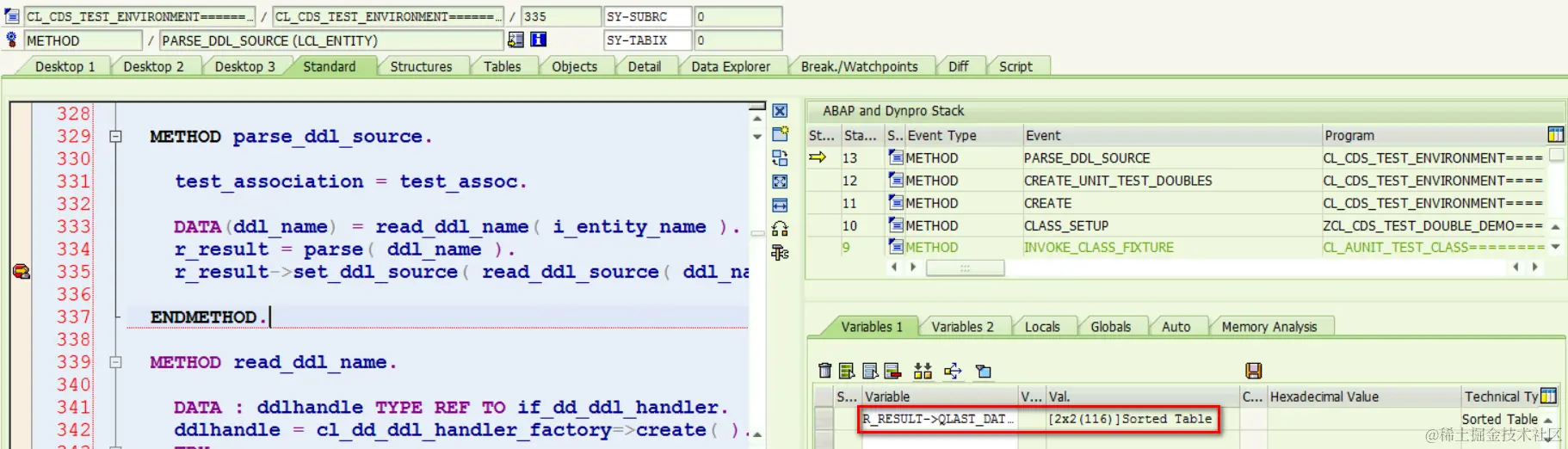Open the Memory Analysis tab
Image resolution: width=1568 pixels, height=449 pixels.
coord(1269,327)
